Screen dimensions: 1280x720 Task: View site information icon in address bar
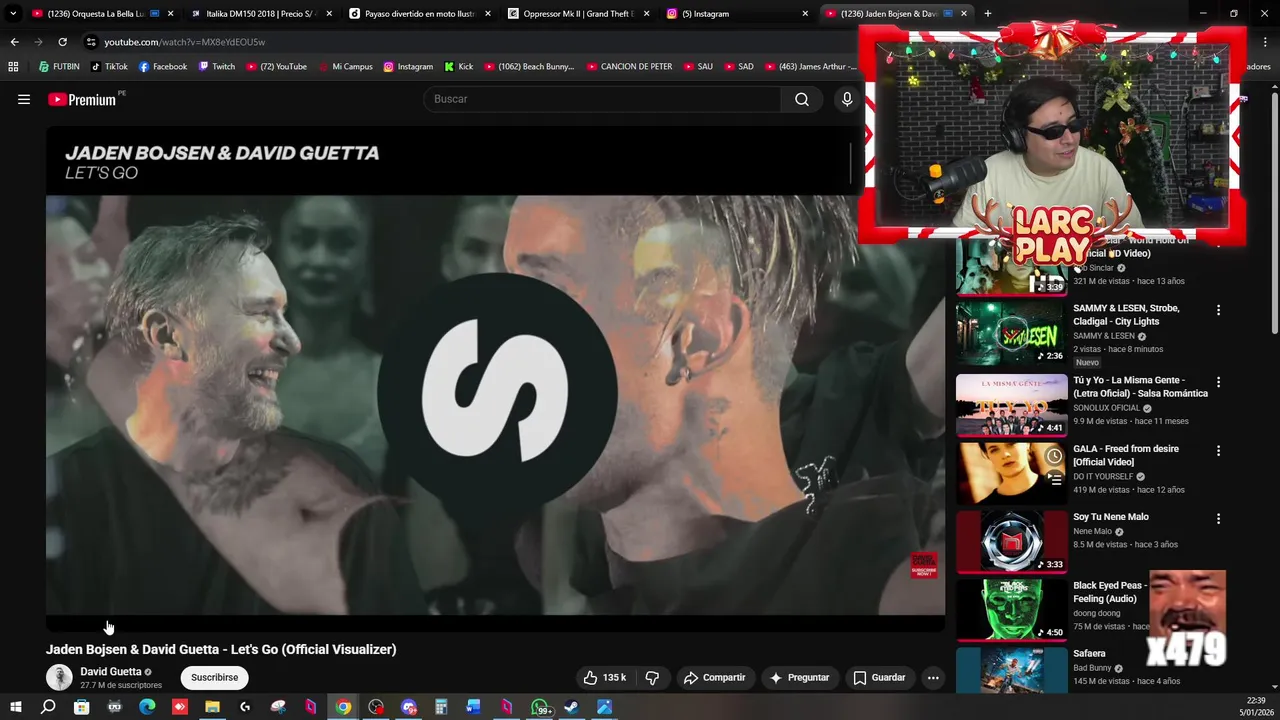(x=91, y=42)
